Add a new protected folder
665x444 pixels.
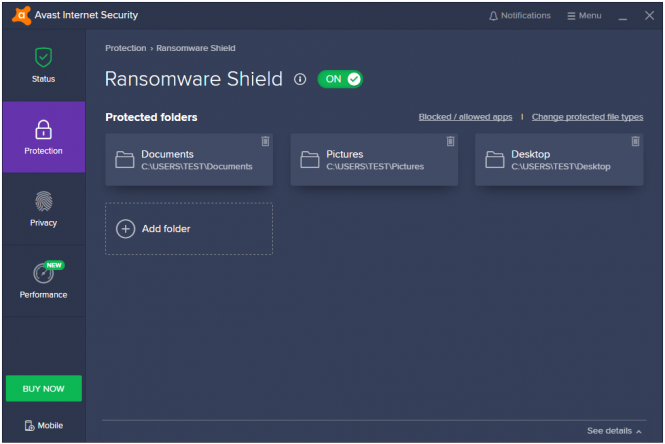189,229
